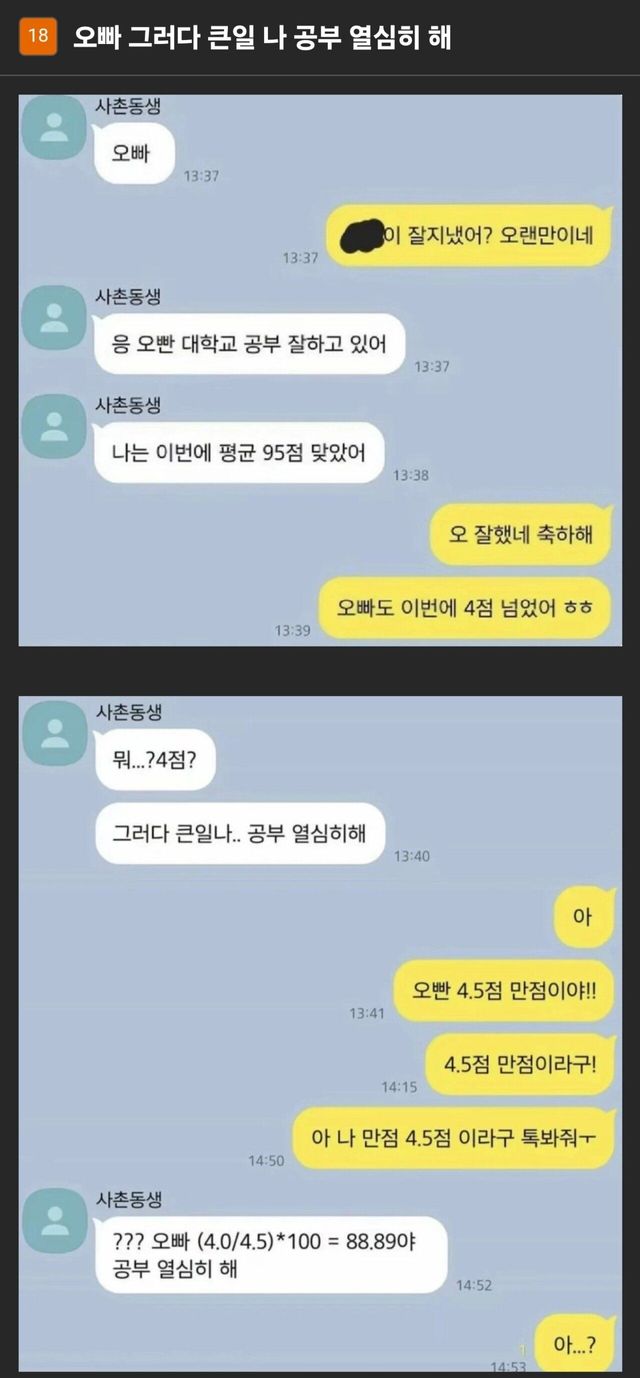Click avatar next to the 오빠 message
This screenshot has width=640, height=1378.
(54, 127)
